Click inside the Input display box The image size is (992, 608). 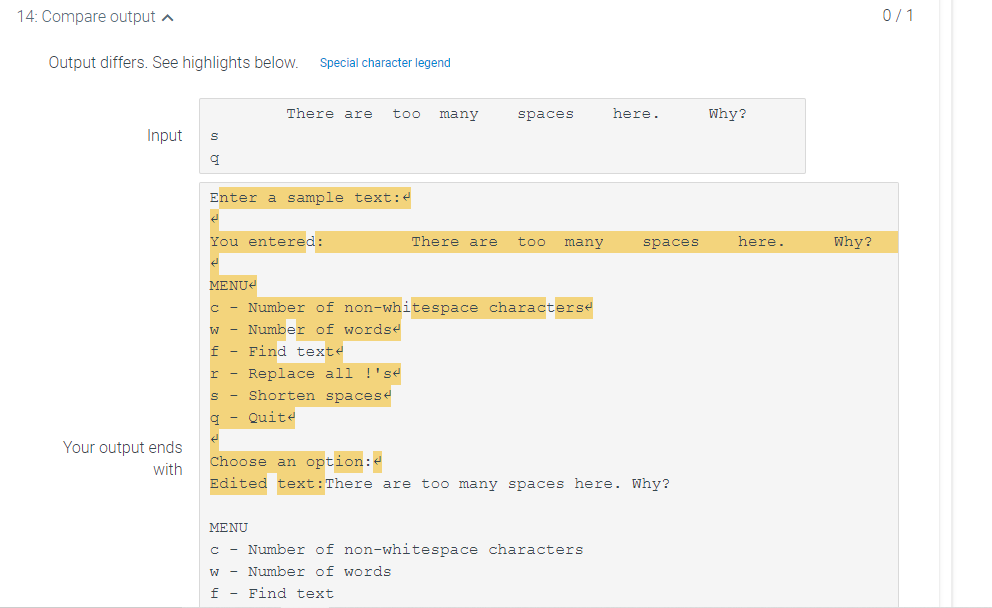pyautogui.click(x=500, y=135)
